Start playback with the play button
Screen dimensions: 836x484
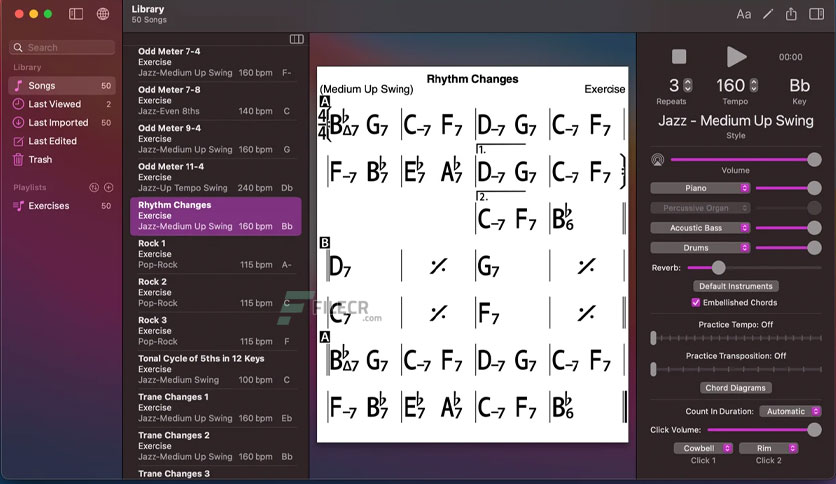click(736, 57)
